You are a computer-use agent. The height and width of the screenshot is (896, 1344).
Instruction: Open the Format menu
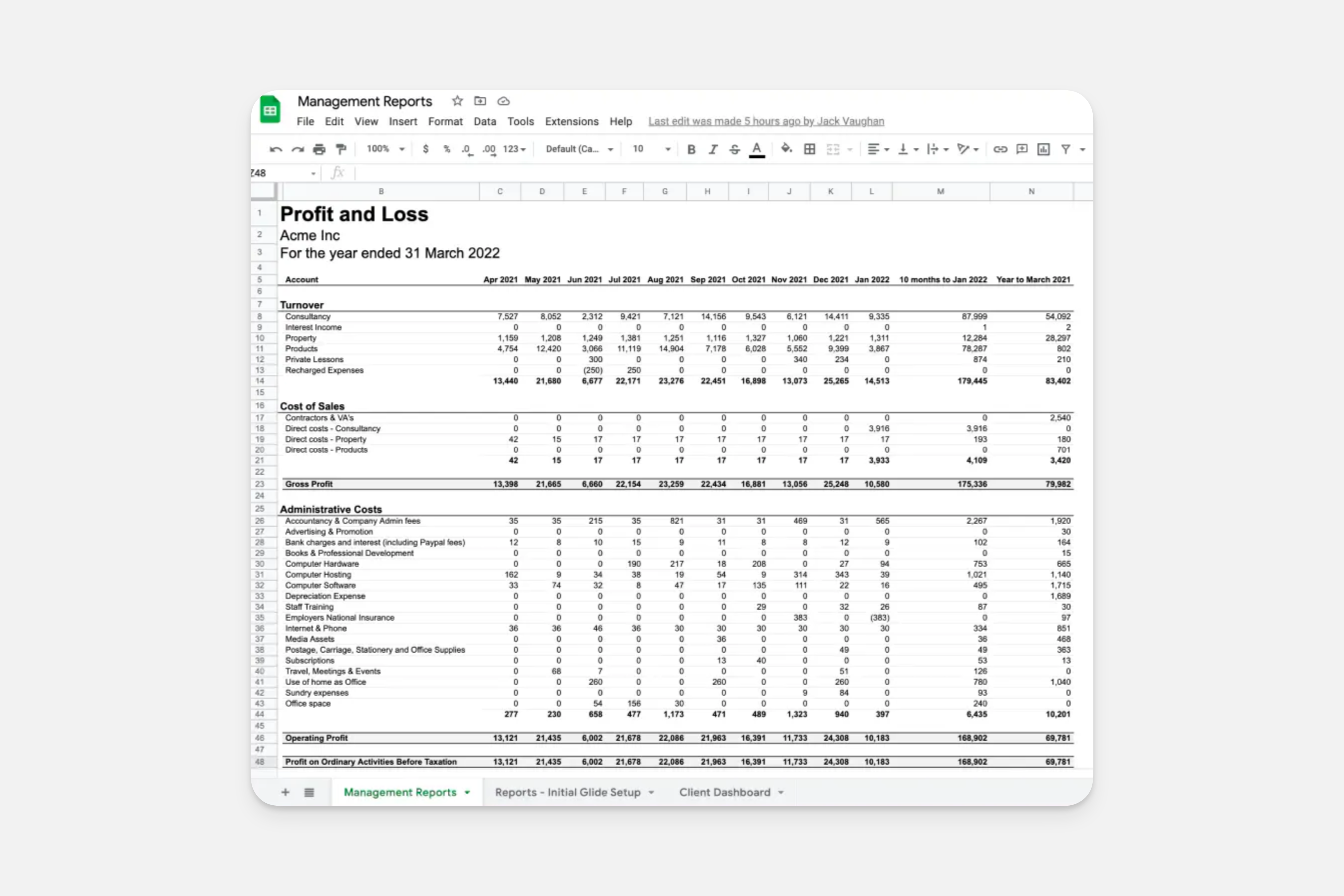tap(445, 122)
